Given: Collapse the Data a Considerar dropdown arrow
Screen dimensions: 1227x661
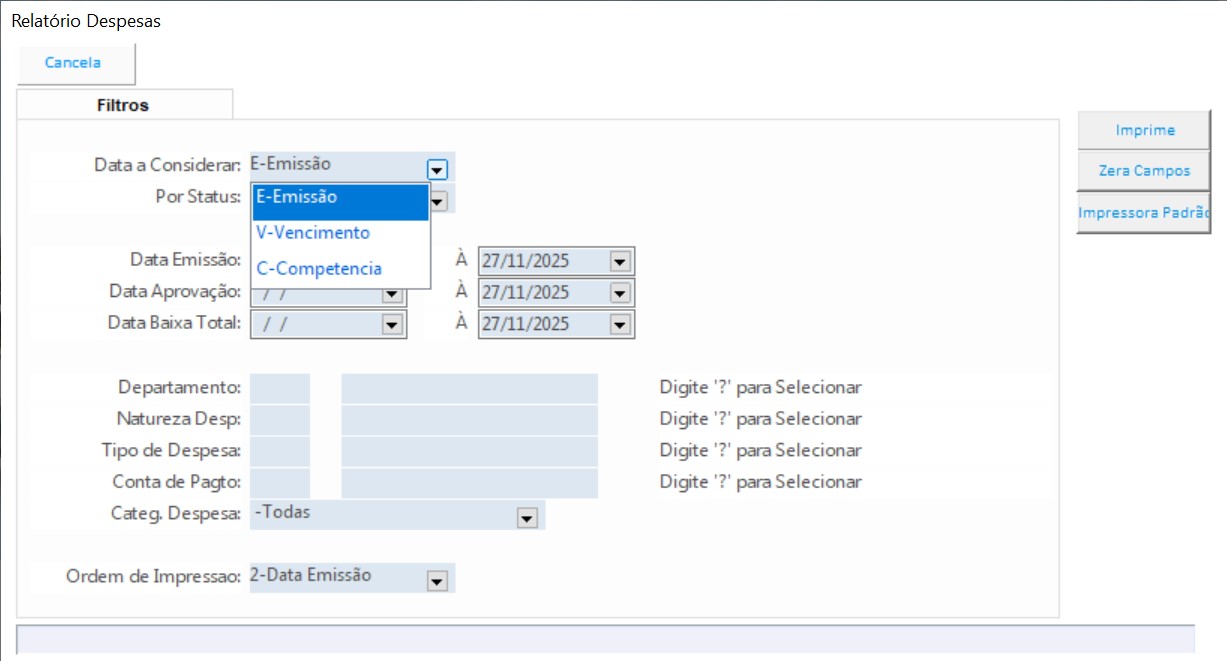Looking at the screenshot, I should coord(437,169).
